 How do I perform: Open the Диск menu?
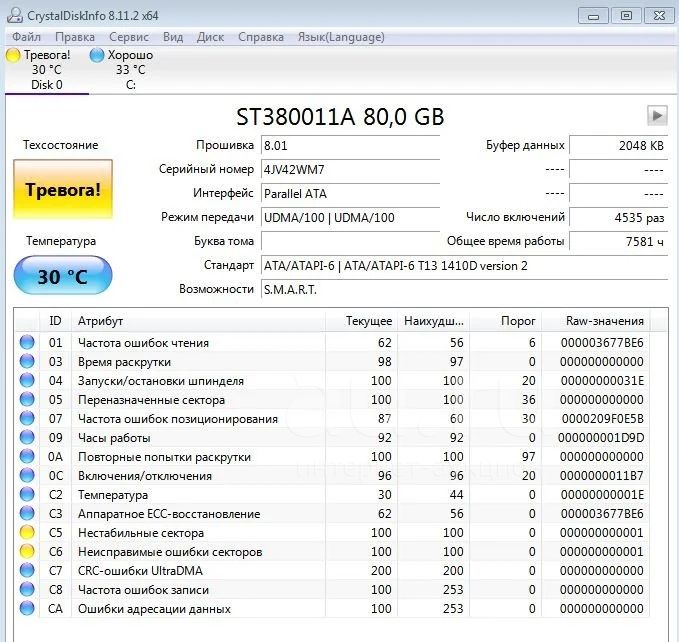point(210,37)
